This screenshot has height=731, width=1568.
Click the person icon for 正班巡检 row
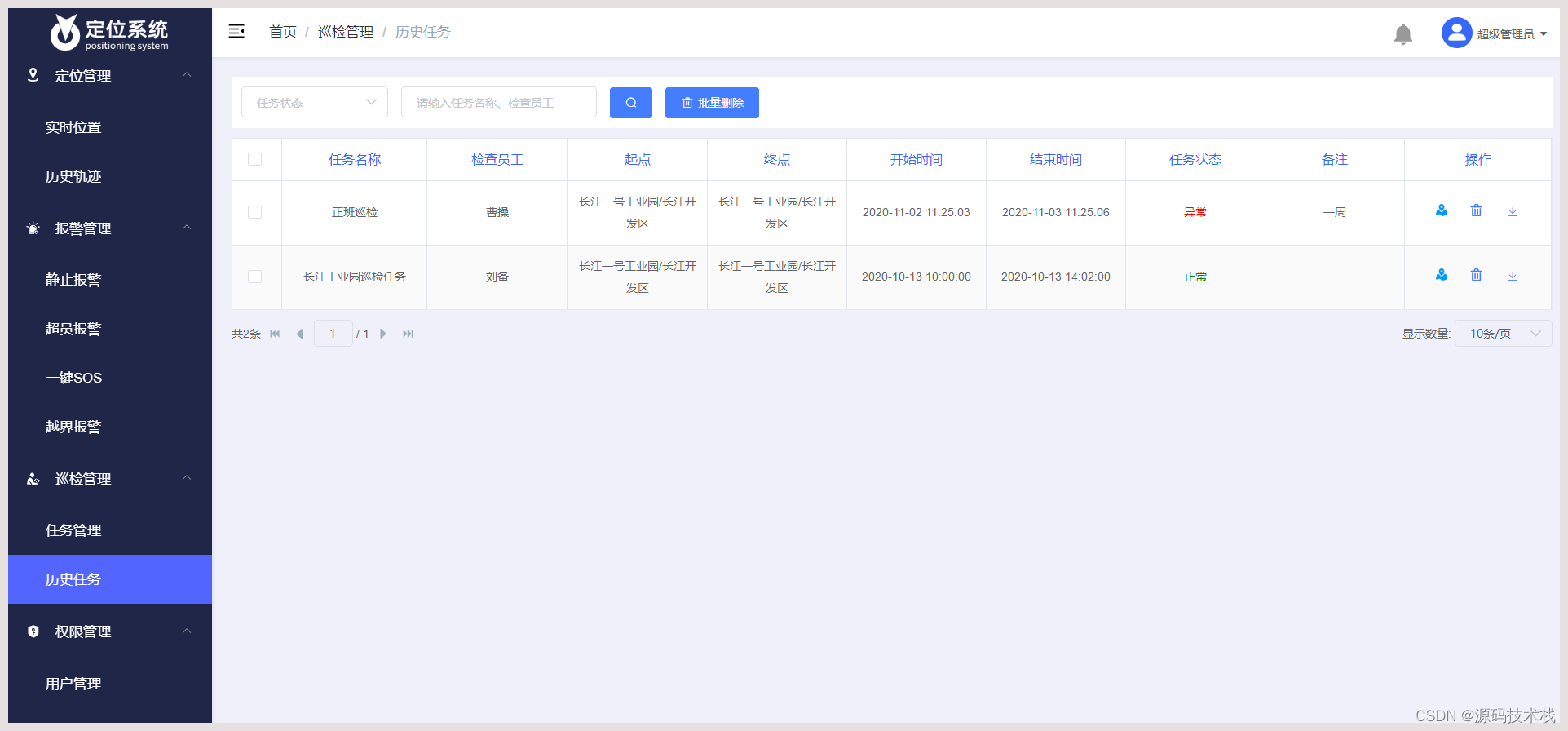point(1442,210)
